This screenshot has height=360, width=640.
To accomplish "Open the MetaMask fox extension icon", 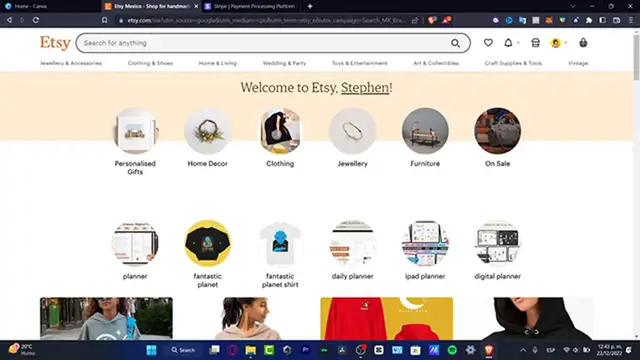I will [549, 20].
